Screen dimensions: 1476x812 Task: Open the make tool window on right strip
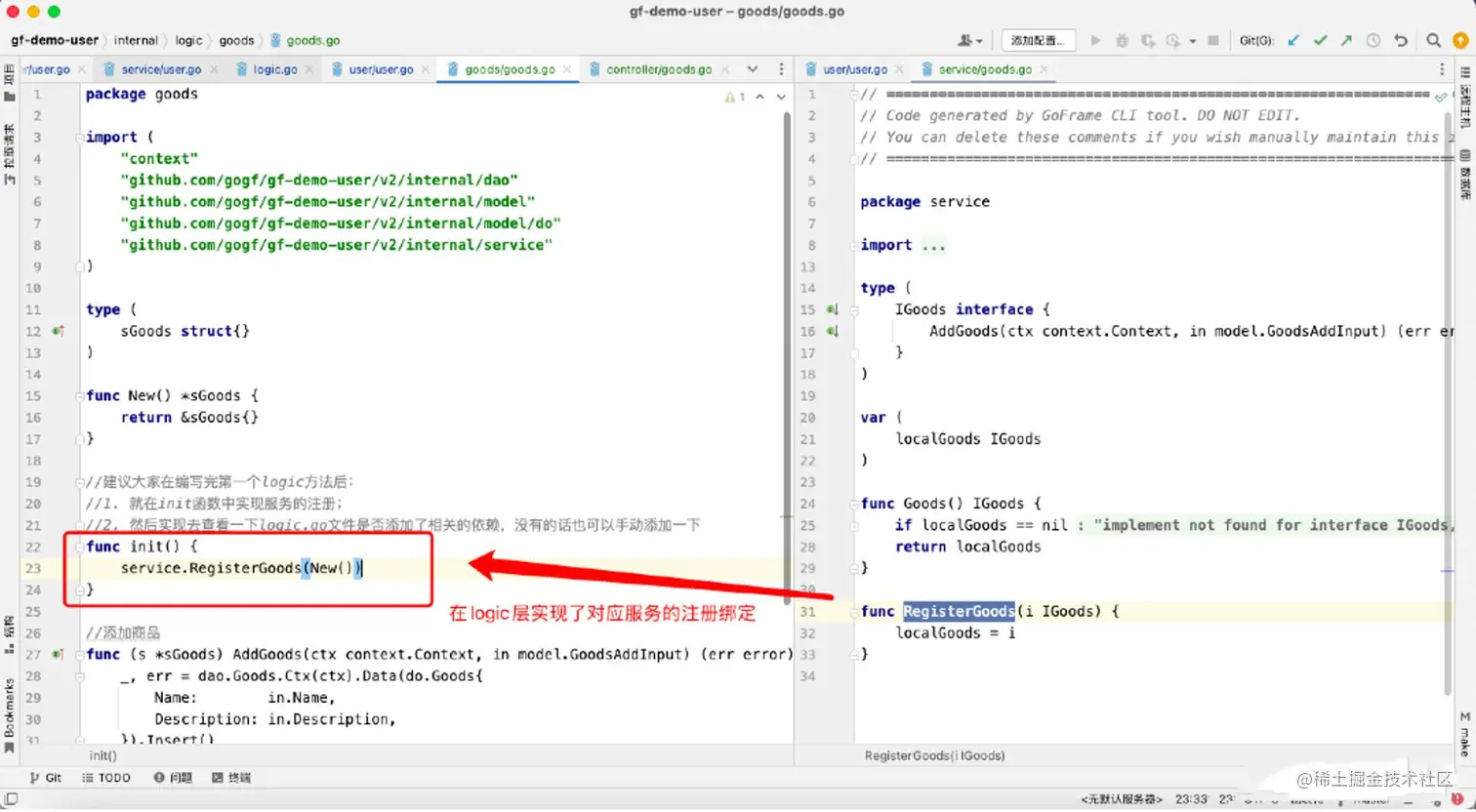pyautogui.click(x=1465, y=734)
